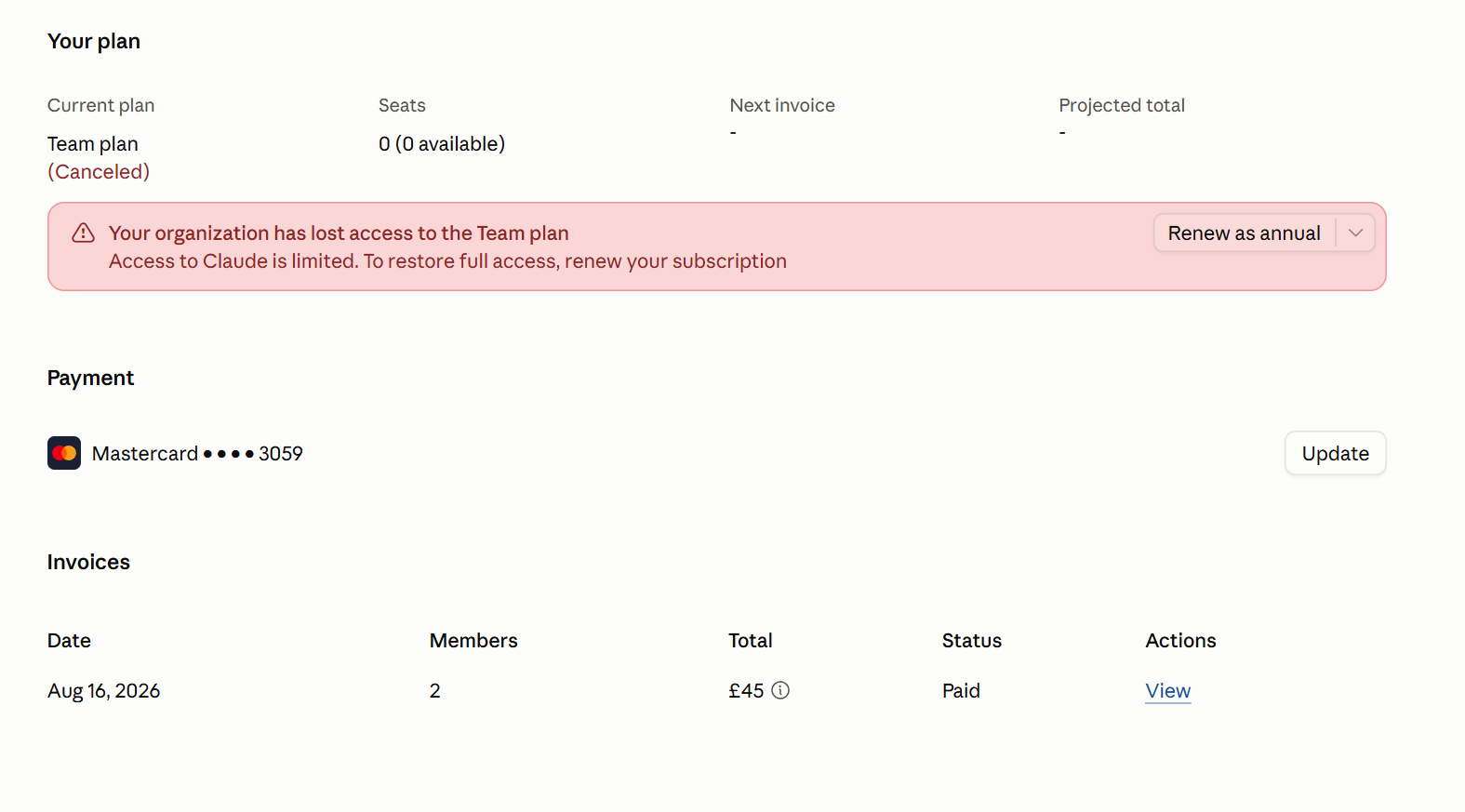The height and width of the screenshot is (812, 1465).
Task: Click the 'Your plan' section heading
Action: [x=94, y=42]
